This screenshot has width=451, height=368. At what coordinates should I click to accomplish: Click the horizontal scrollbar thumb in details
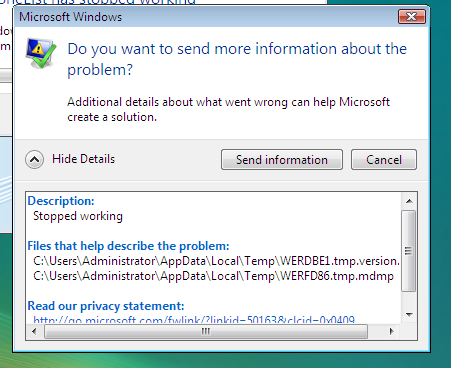(x=206, y=331)
